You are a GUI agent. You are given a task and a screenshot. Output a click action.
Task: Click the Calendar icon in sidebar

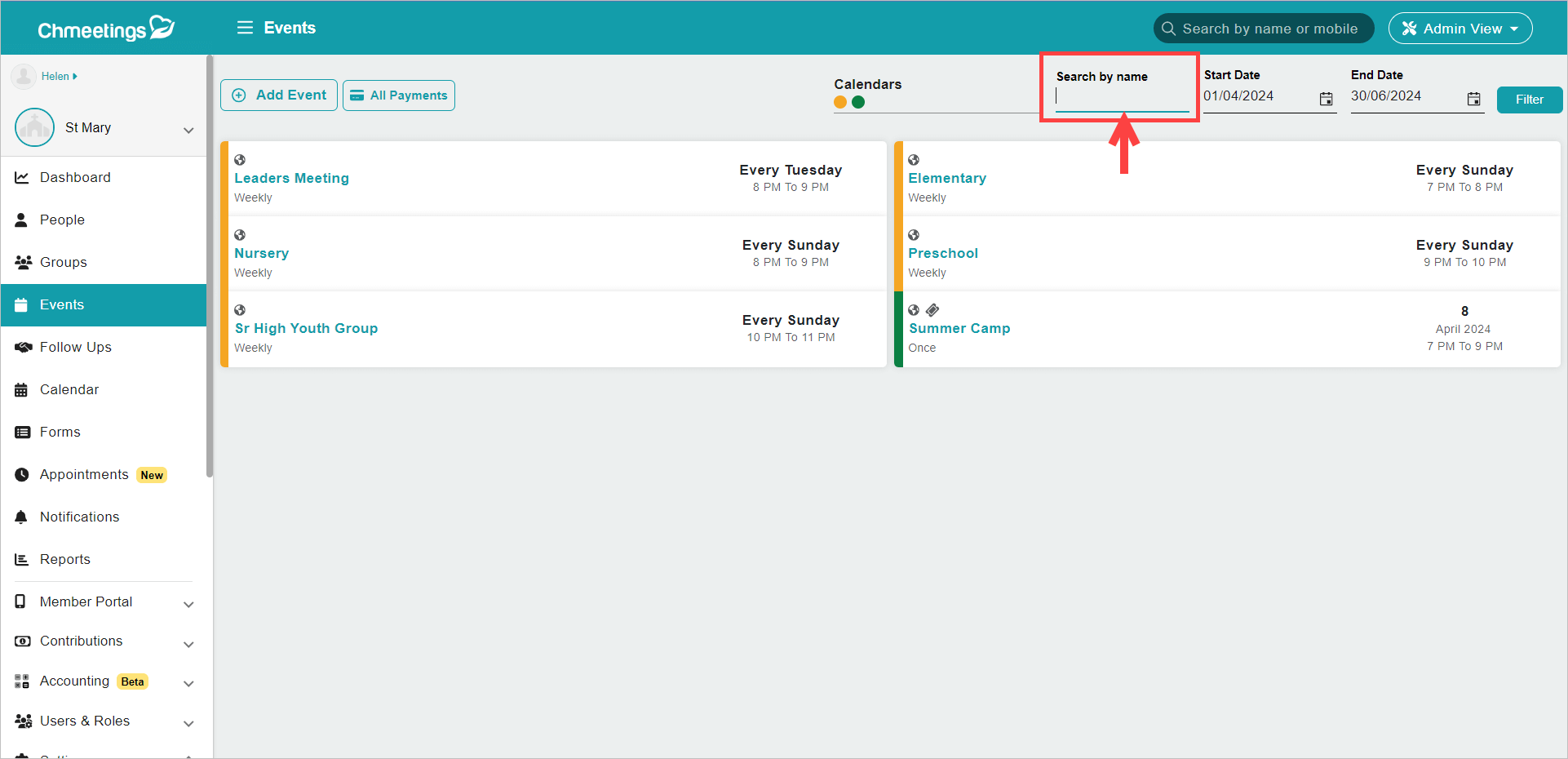pyautogui.click(x=21, y=390)
